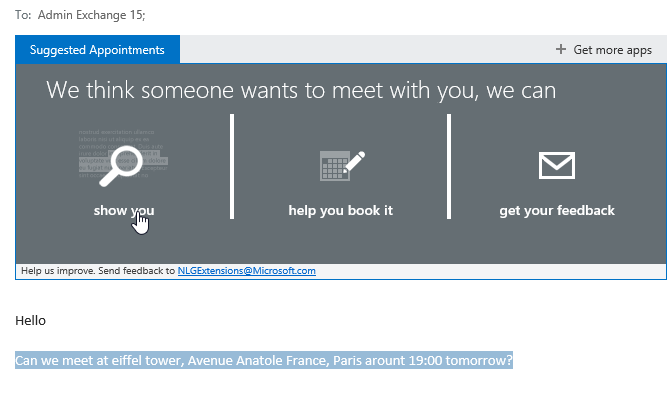Select the 'get your feedback' label
Viewport: 672px width, 409px height.
(x=557, y=210)
